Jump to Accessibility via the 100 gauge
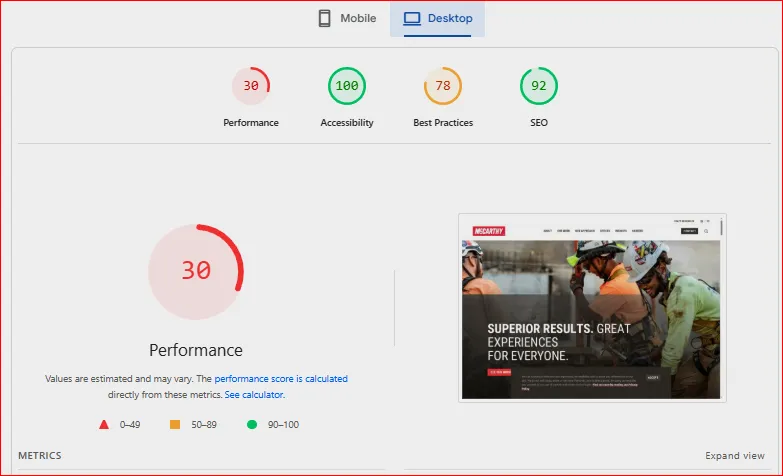The height and width of the screenshot is (476, 783). pyautogui.click(x=347, y=86)
